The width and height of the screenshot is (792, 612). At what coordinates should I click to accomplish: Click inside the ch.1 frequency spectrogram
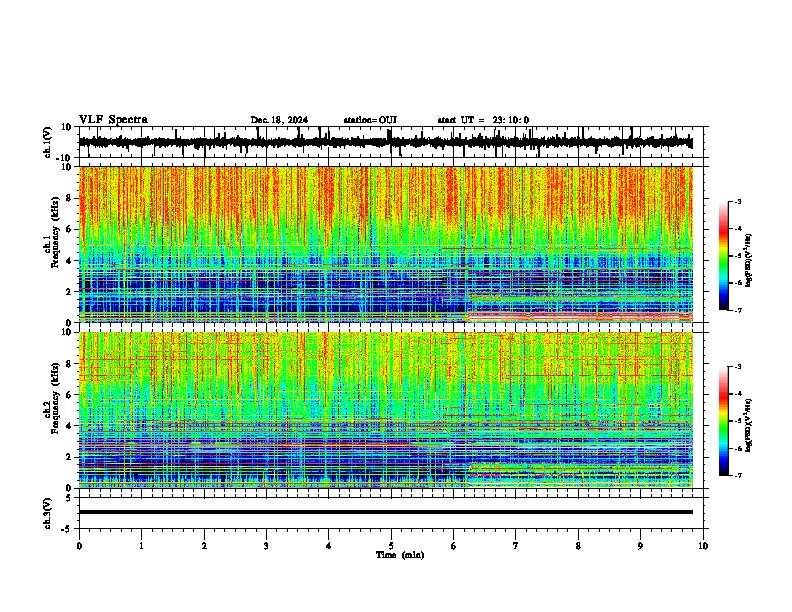[385, 244]
